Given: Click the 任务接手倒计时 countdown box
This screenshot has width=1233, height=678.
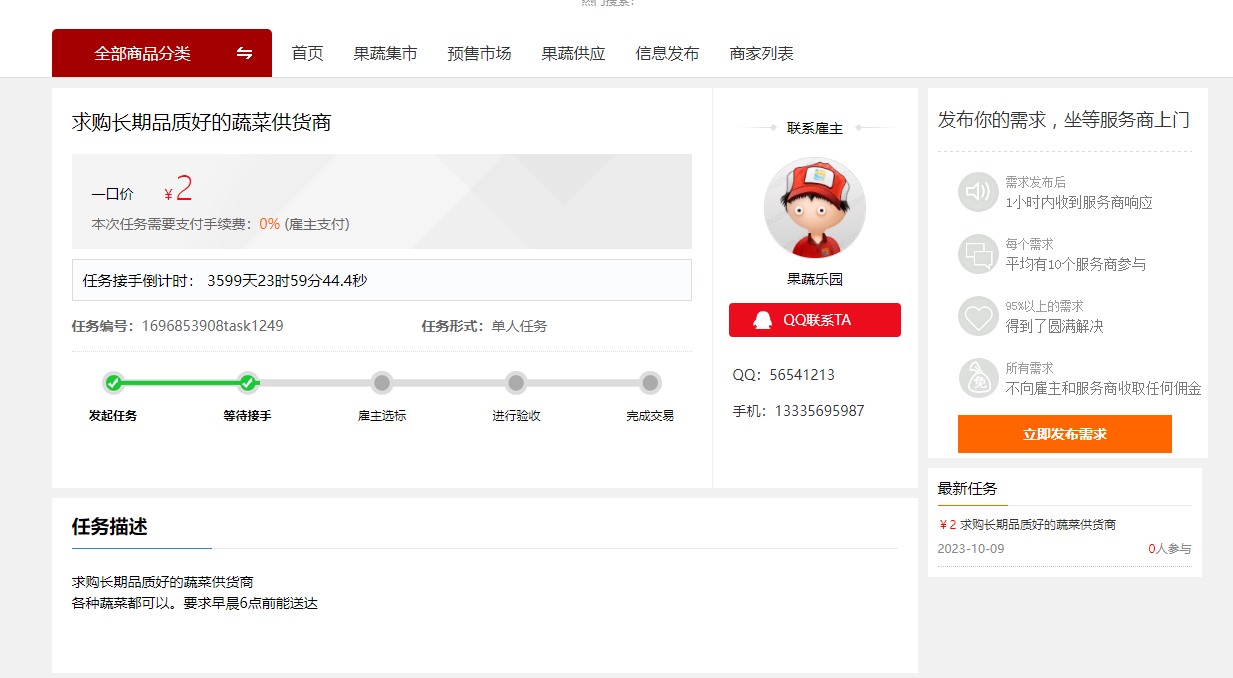Looking at the screenshot, I should 382,280.
